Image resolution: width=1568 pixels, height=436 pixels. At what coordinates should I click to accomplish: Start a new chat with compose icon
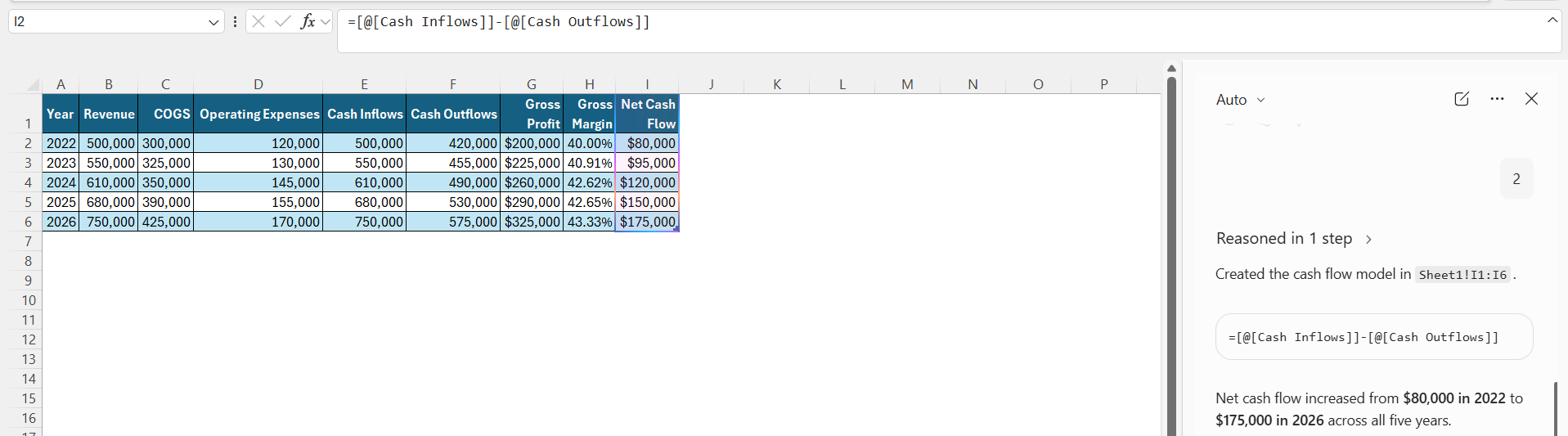point(1462,99)
